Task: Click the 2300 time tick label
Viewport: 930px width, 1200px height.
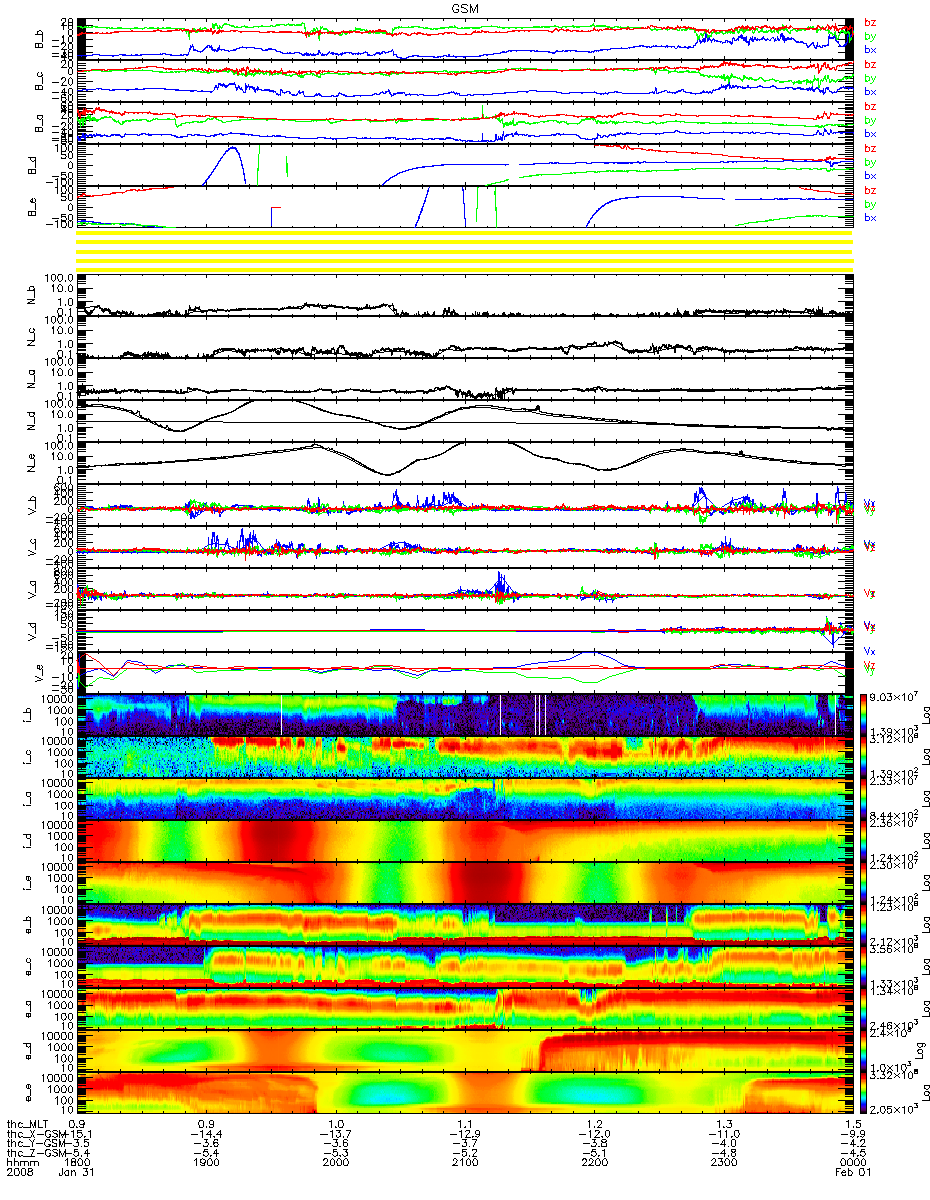Action: (x=723, y=1162)
